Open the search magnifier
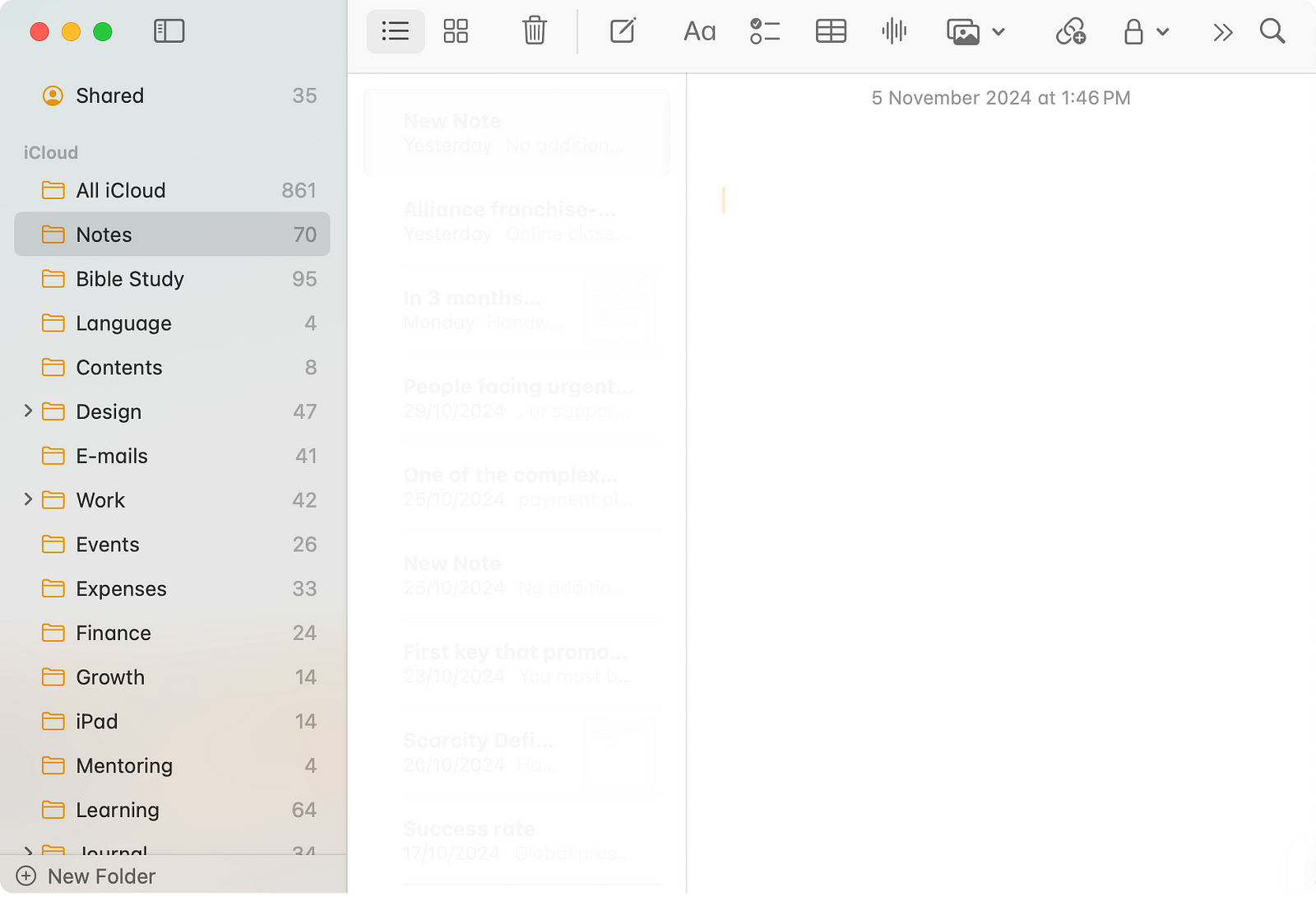This screenshot has width=1316, height=901. (1272, 31)
